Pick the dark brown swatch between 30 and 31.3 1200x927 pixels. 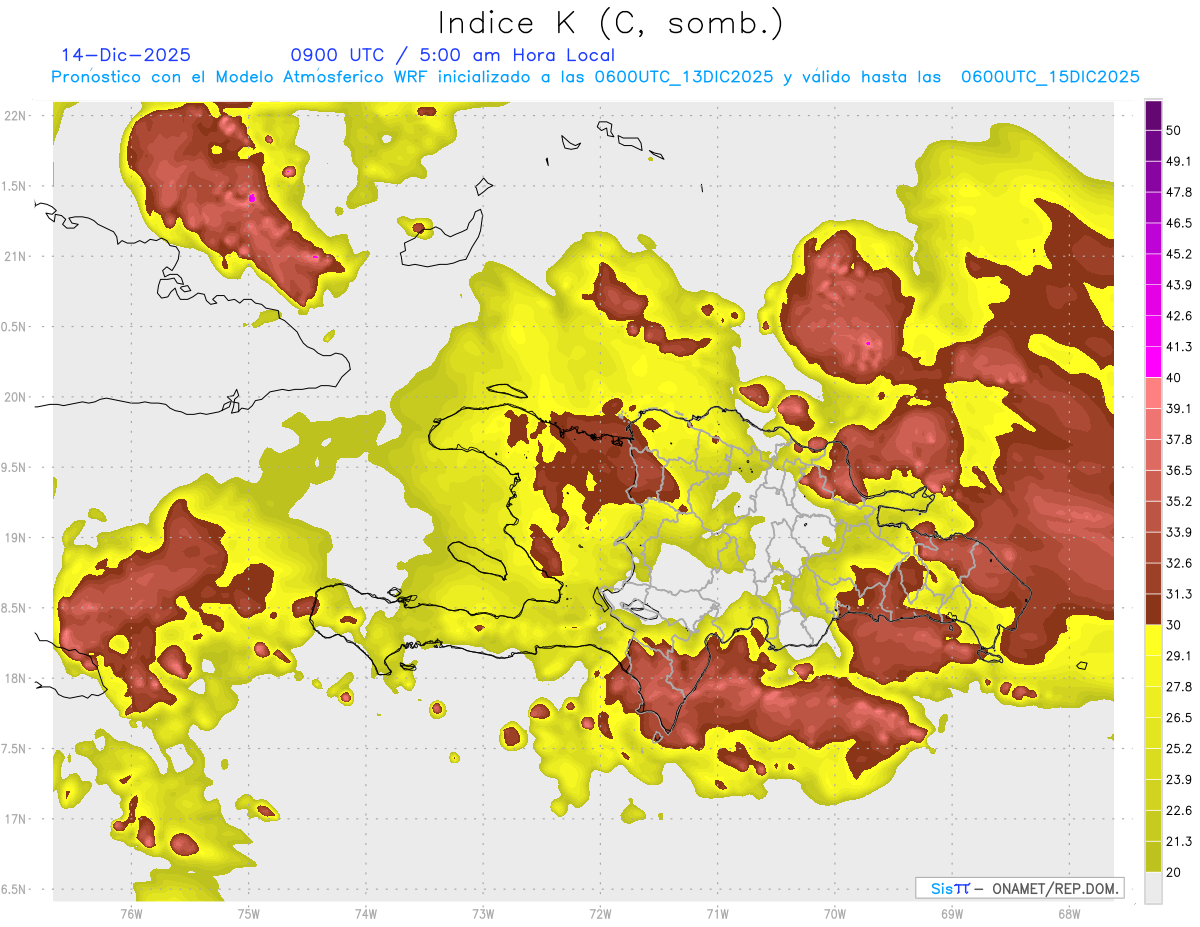[x=1153, y=609]
